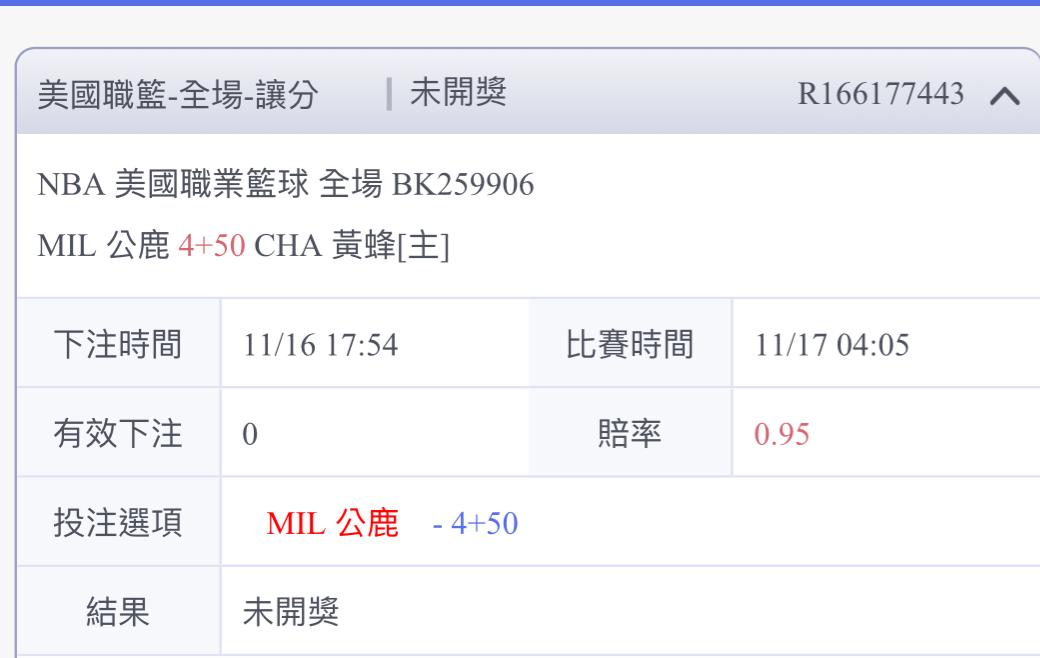Screen dimensions: 1040x658
Task: Click the blue - 4+50 spread value
Action: (x=475, y=524)
